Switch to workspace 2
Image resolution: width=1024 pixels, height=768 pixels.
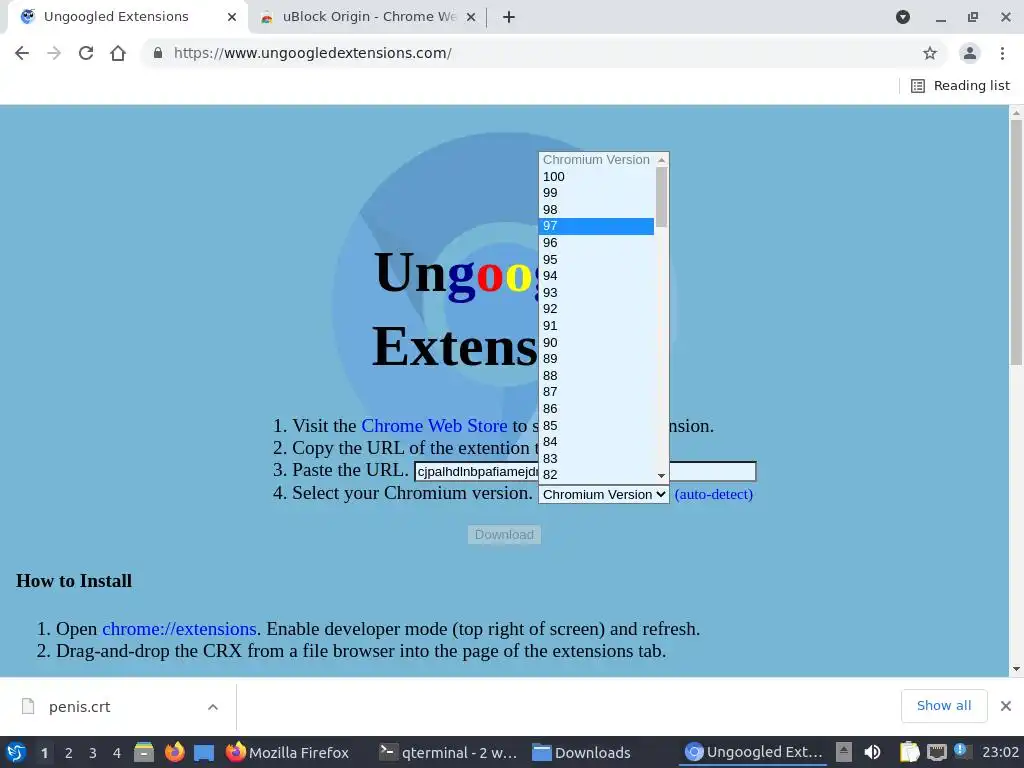69,753
